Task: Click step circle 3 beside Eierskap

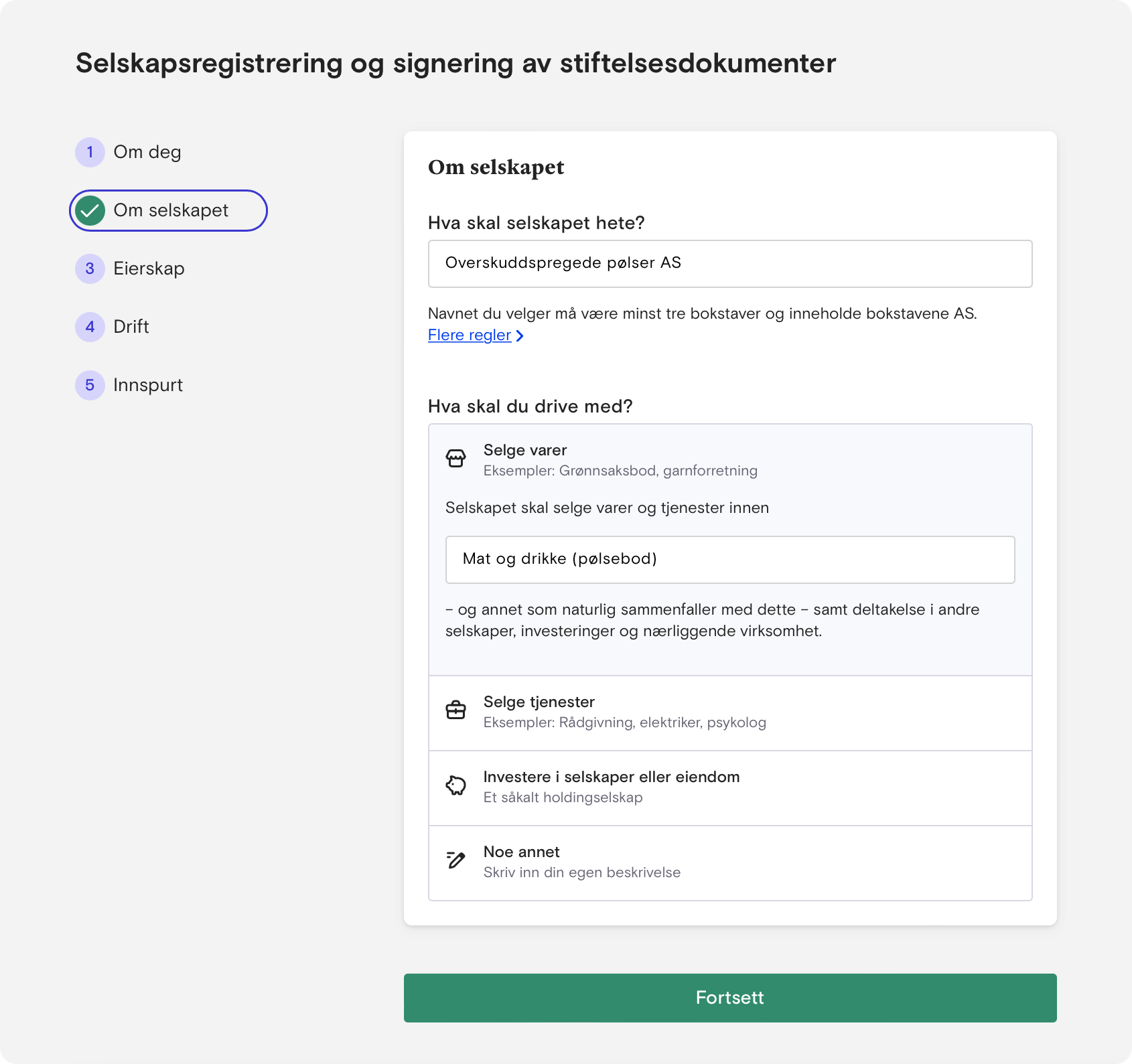Action: [90, 269]
